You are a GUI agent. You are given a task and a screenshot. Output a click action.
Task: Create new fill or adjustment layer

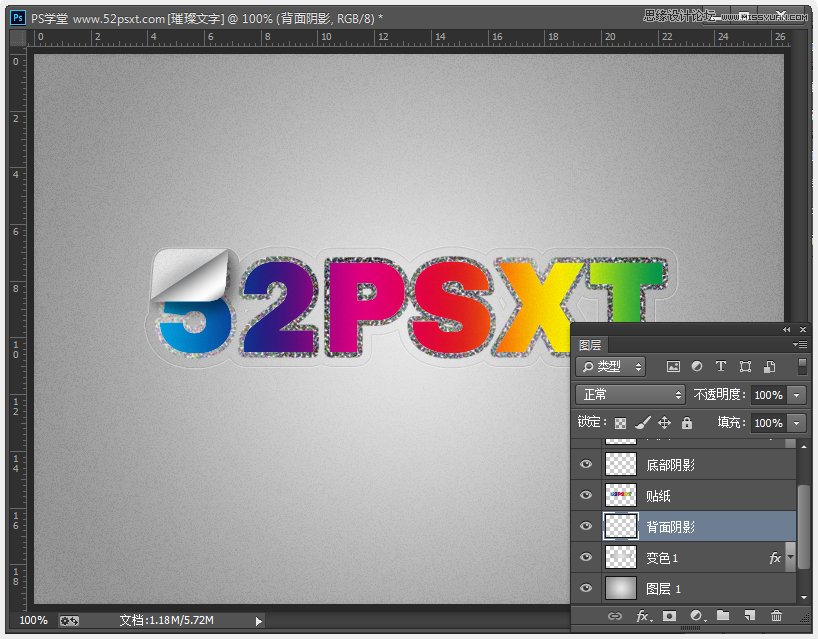(697, 616)
